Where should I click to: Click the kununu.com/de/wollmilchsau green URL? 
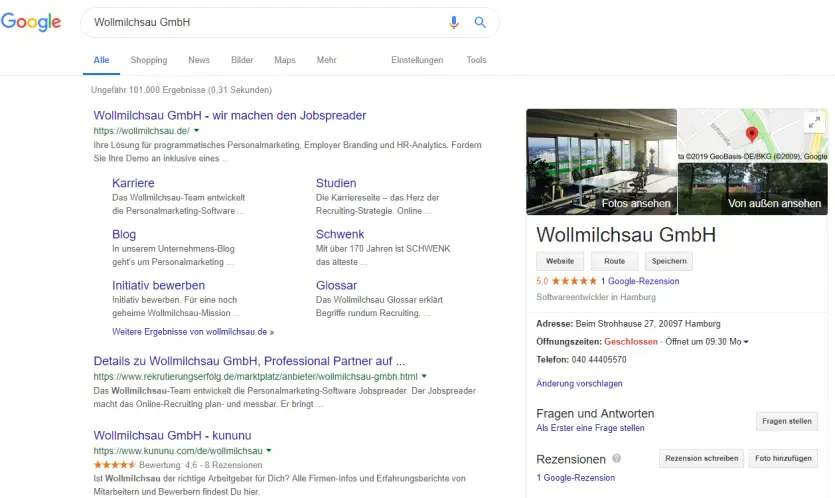178,451
